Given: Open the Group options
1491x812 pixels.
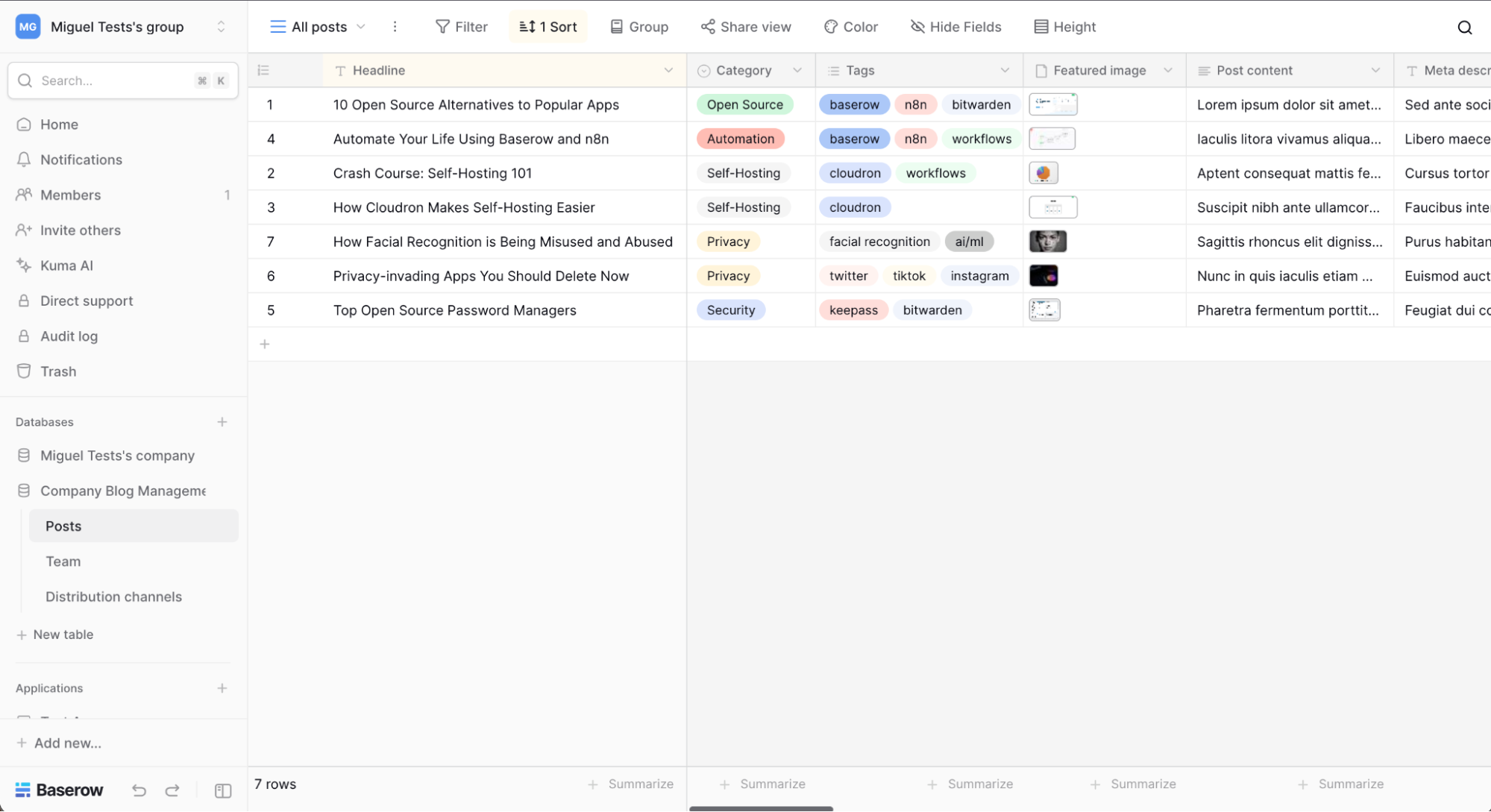Looking at the screenshot, I should click(x=639, y=27).
